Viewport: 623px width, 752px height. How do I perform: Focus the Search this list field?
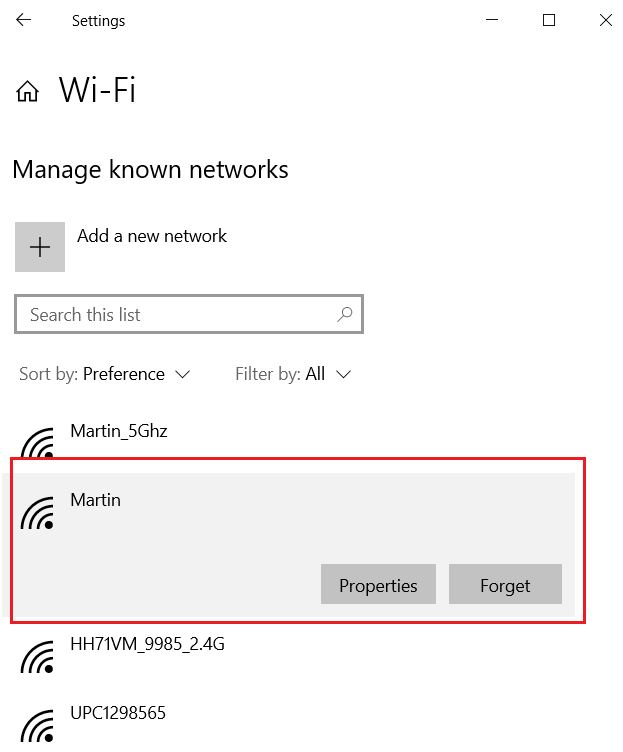[189, 314]
